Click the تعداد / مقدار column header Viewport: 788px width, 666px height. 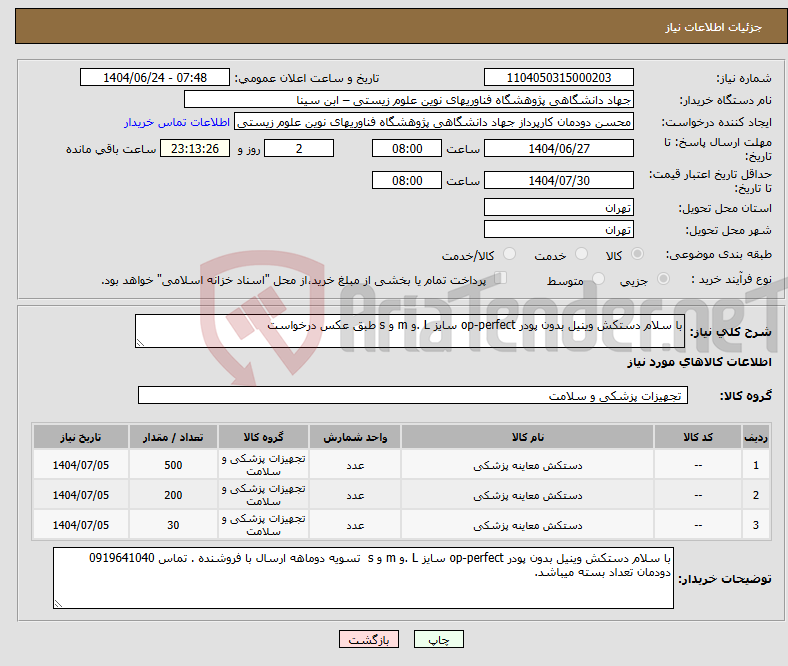point(173,437)
